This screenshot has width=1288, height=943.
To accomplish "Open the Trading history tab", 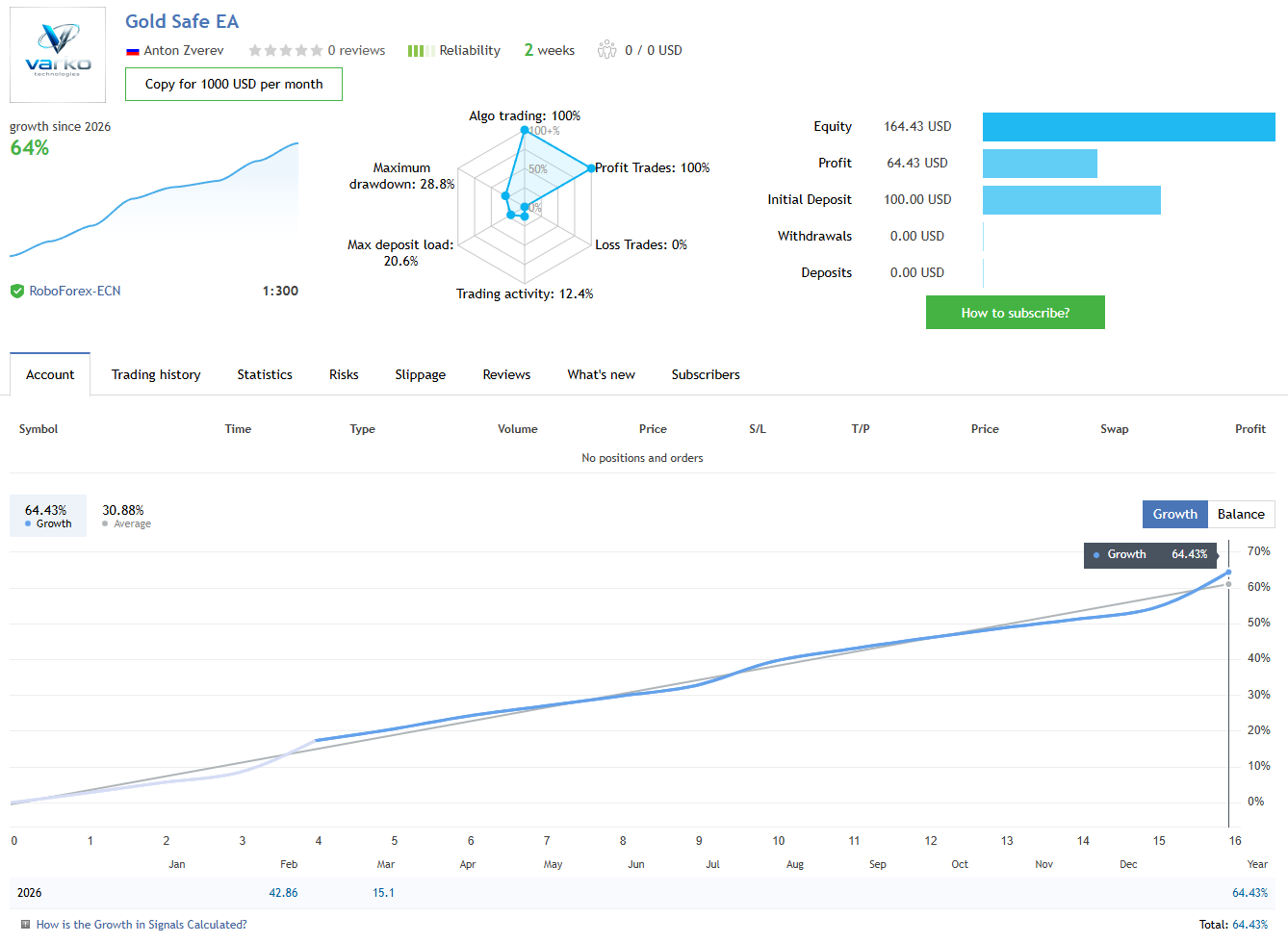I will click(156, 374).
